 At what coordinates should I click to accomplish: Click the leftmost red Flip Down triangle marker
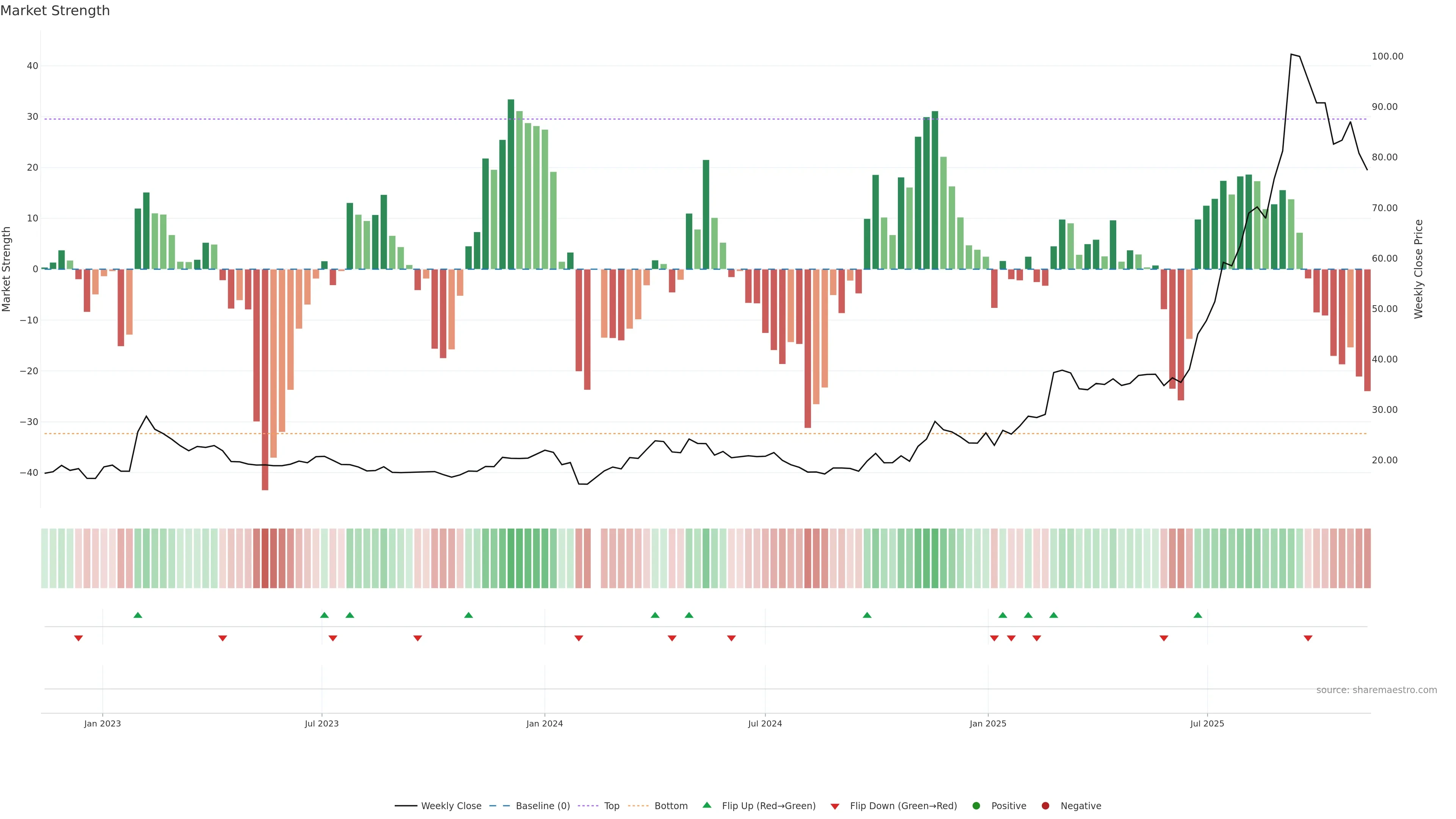click(x=78, y=638)
